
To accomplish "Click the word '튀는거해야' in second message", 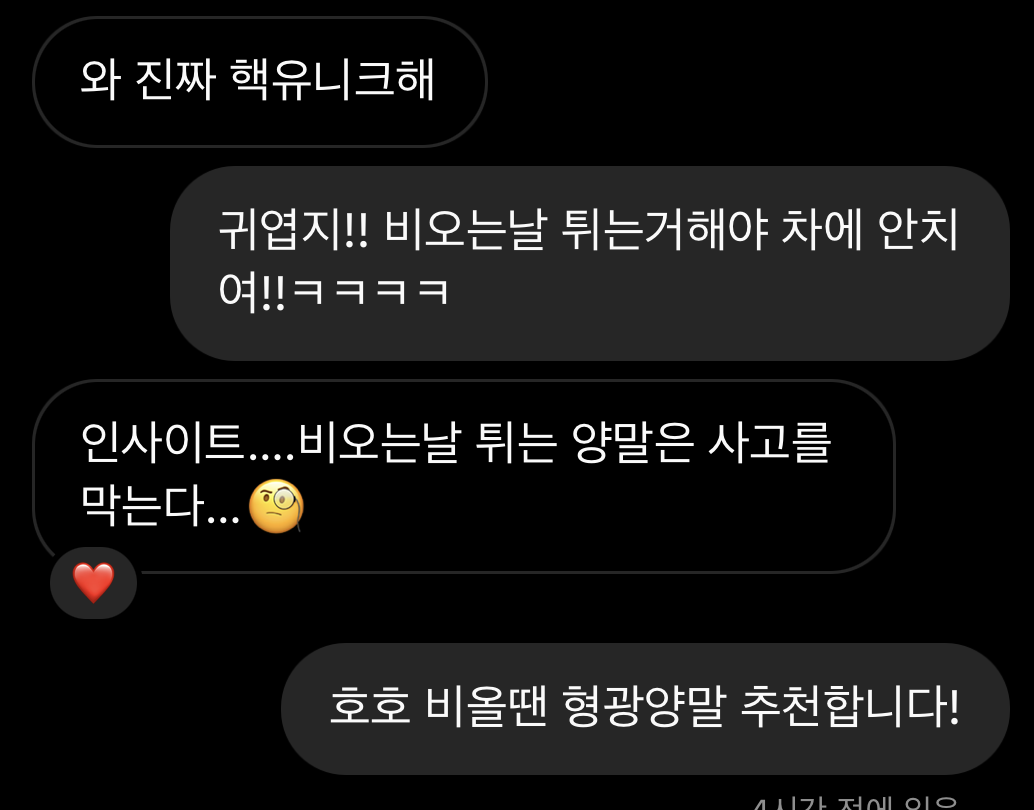I will click(664, 229).
